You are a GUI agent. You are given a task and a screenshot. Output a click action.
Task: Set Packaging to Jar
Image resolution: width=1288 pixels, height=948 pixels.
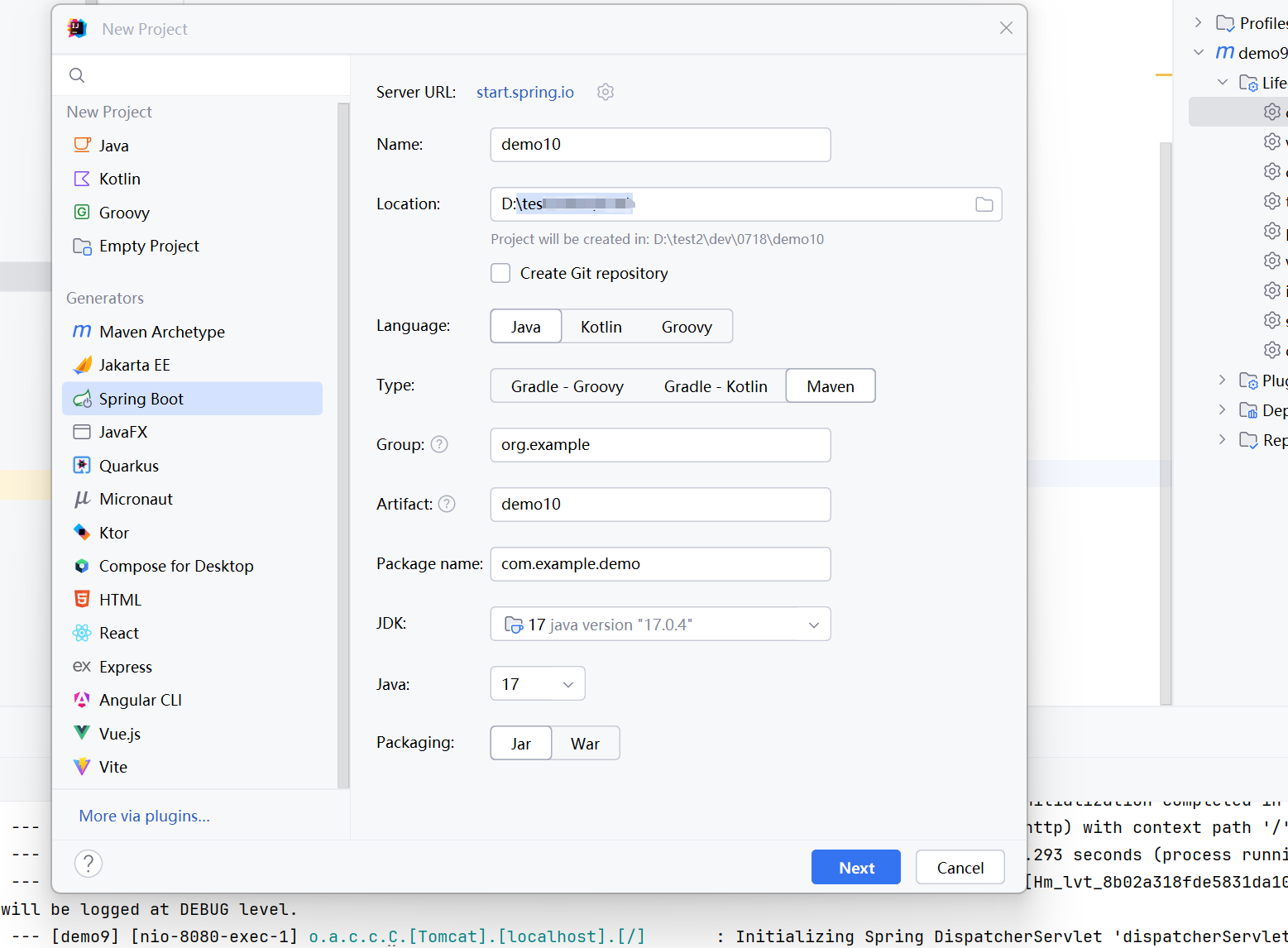pos(521,743)
